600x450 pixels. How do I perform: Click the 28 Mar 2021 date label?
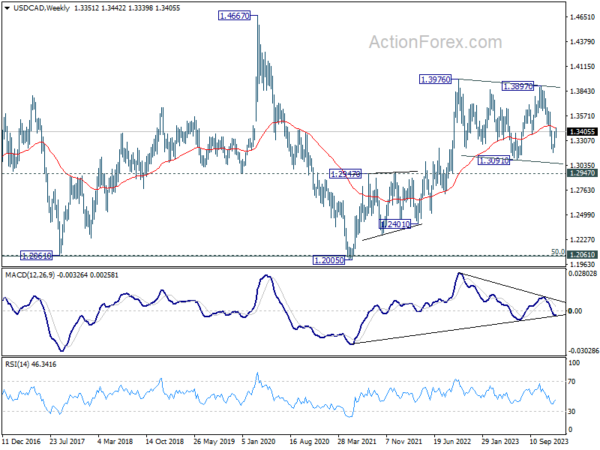coord(357,441)
